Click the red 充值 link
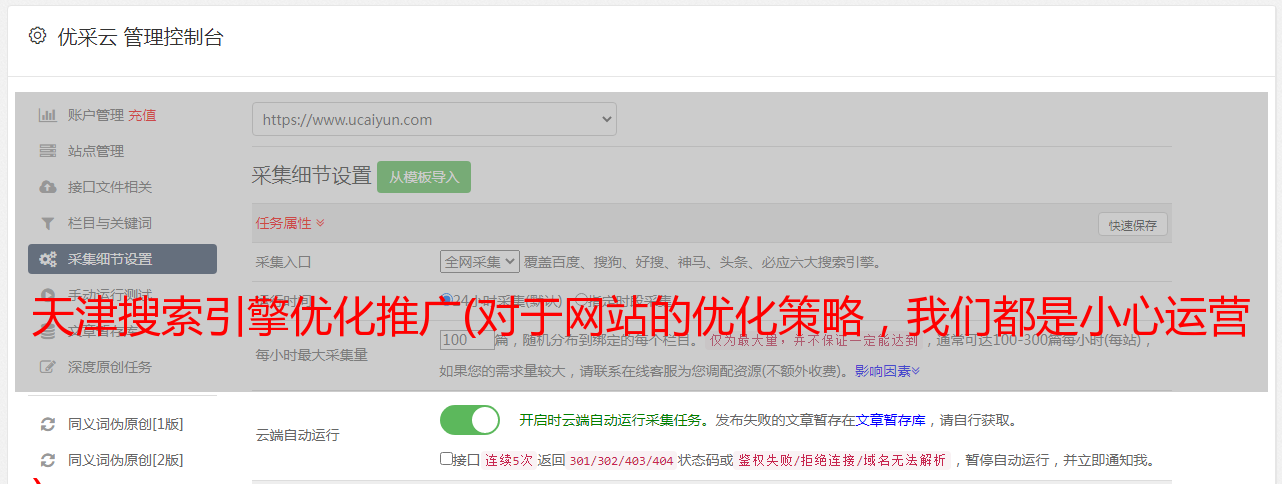This screenshot has height=484, width=1282. 142,115
